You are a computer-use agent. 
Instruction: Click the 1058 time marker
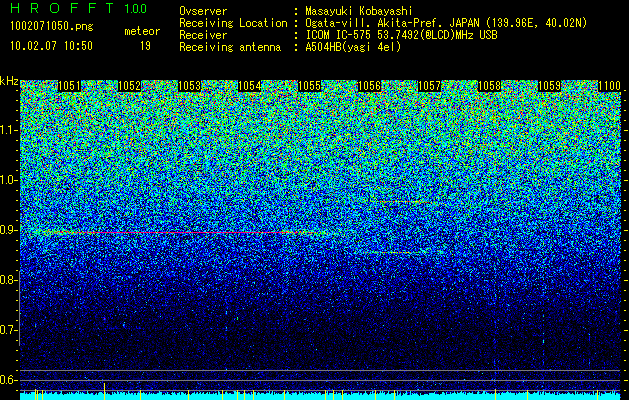[490, 86]
